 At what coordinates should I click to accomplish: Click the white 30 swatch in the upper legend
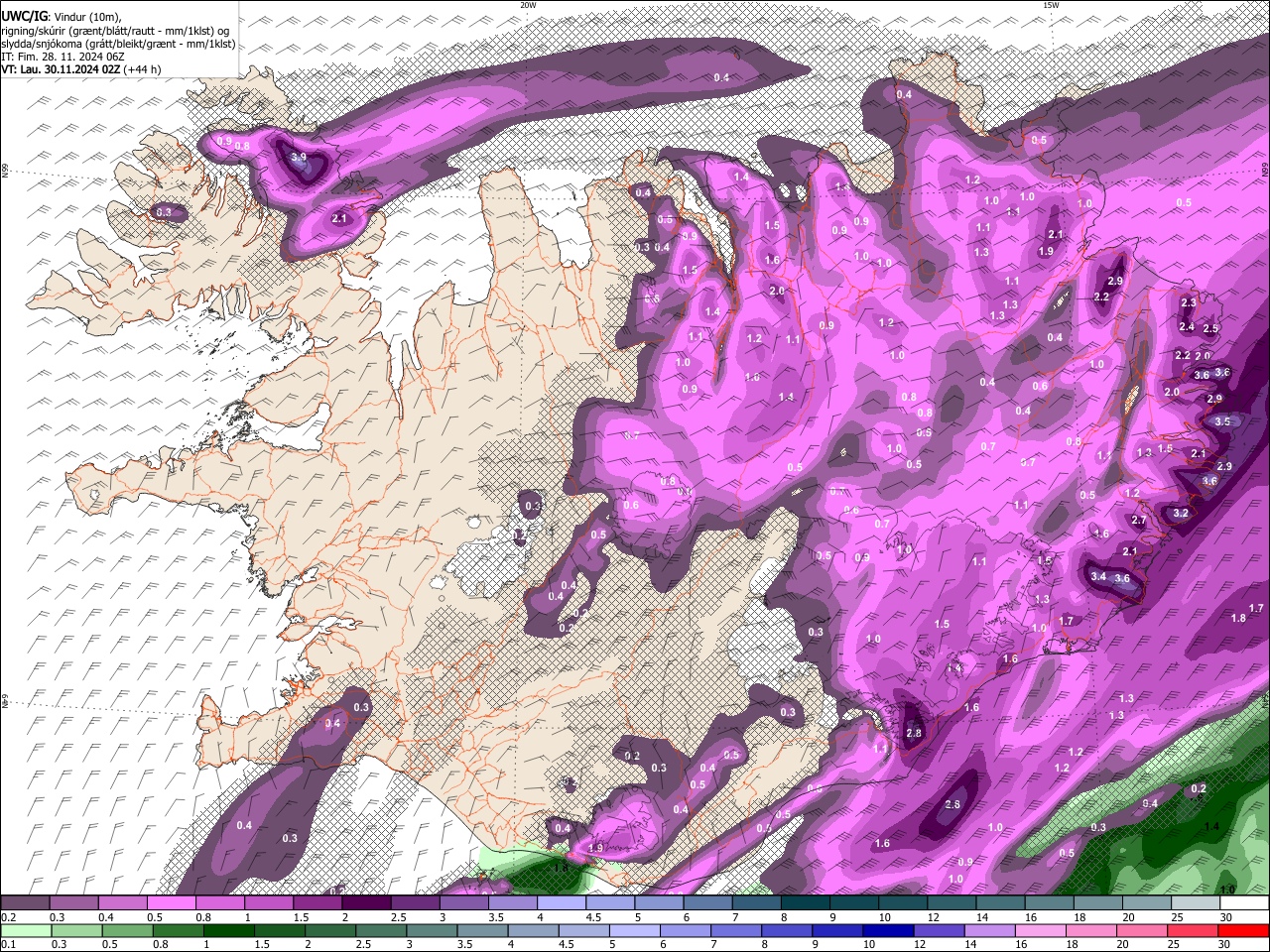click(x=1244, y=903)
